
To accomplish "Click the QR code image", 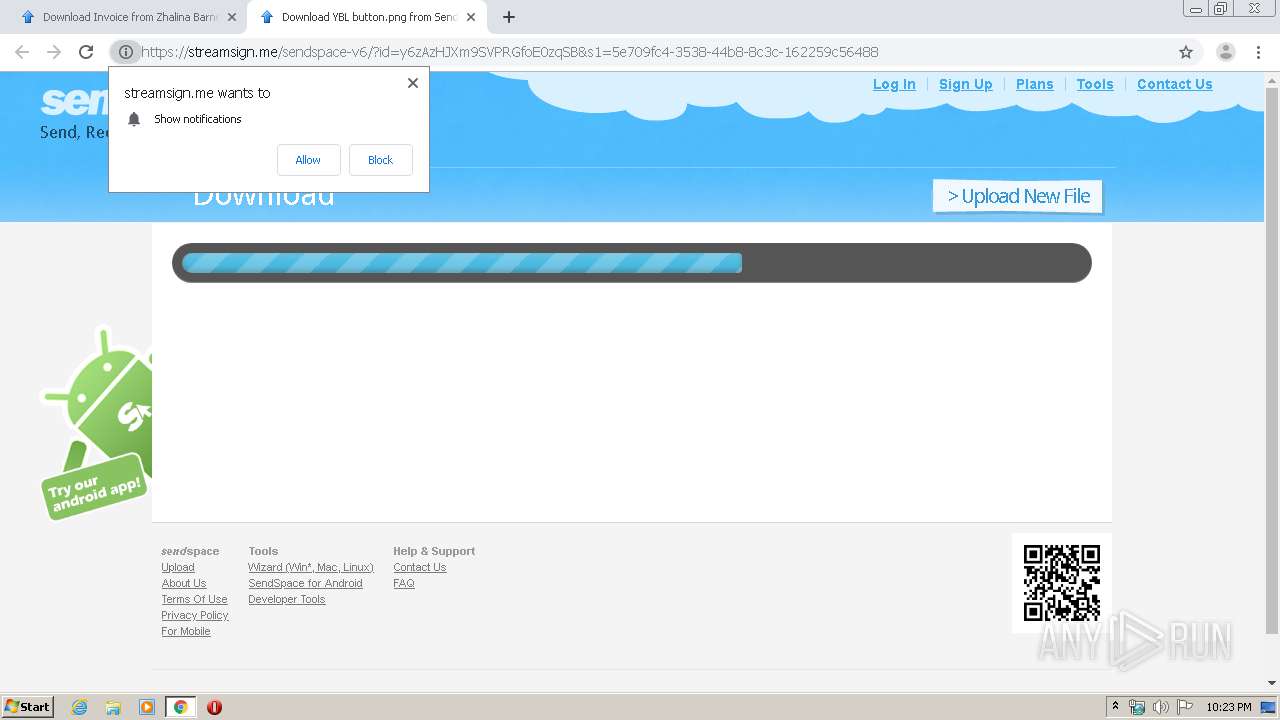I will click(1062, 582).
